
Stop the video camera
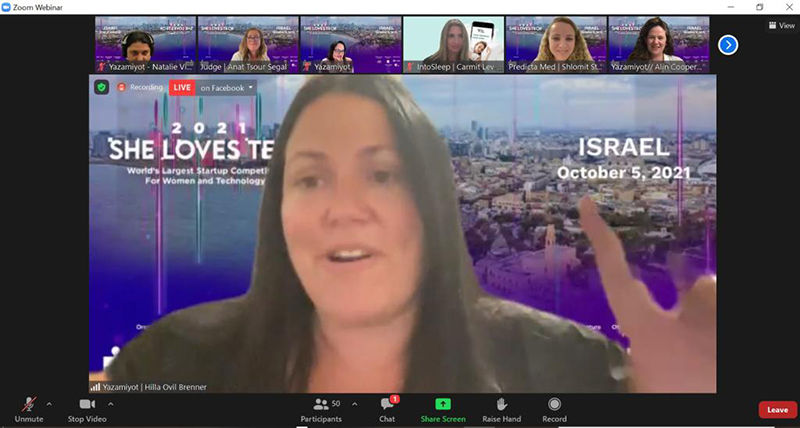pos(87,410)
